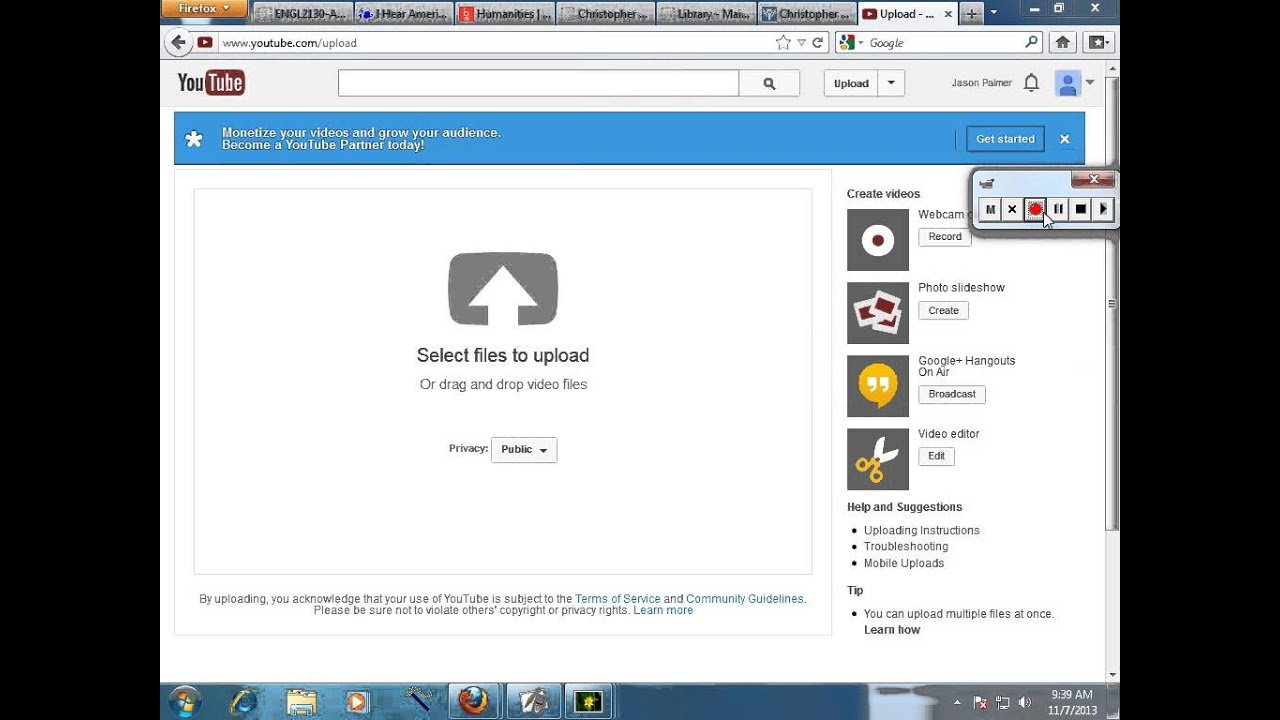Open the list all tabs dropdown
This screenshot has height=720, width=1280.
993,13
